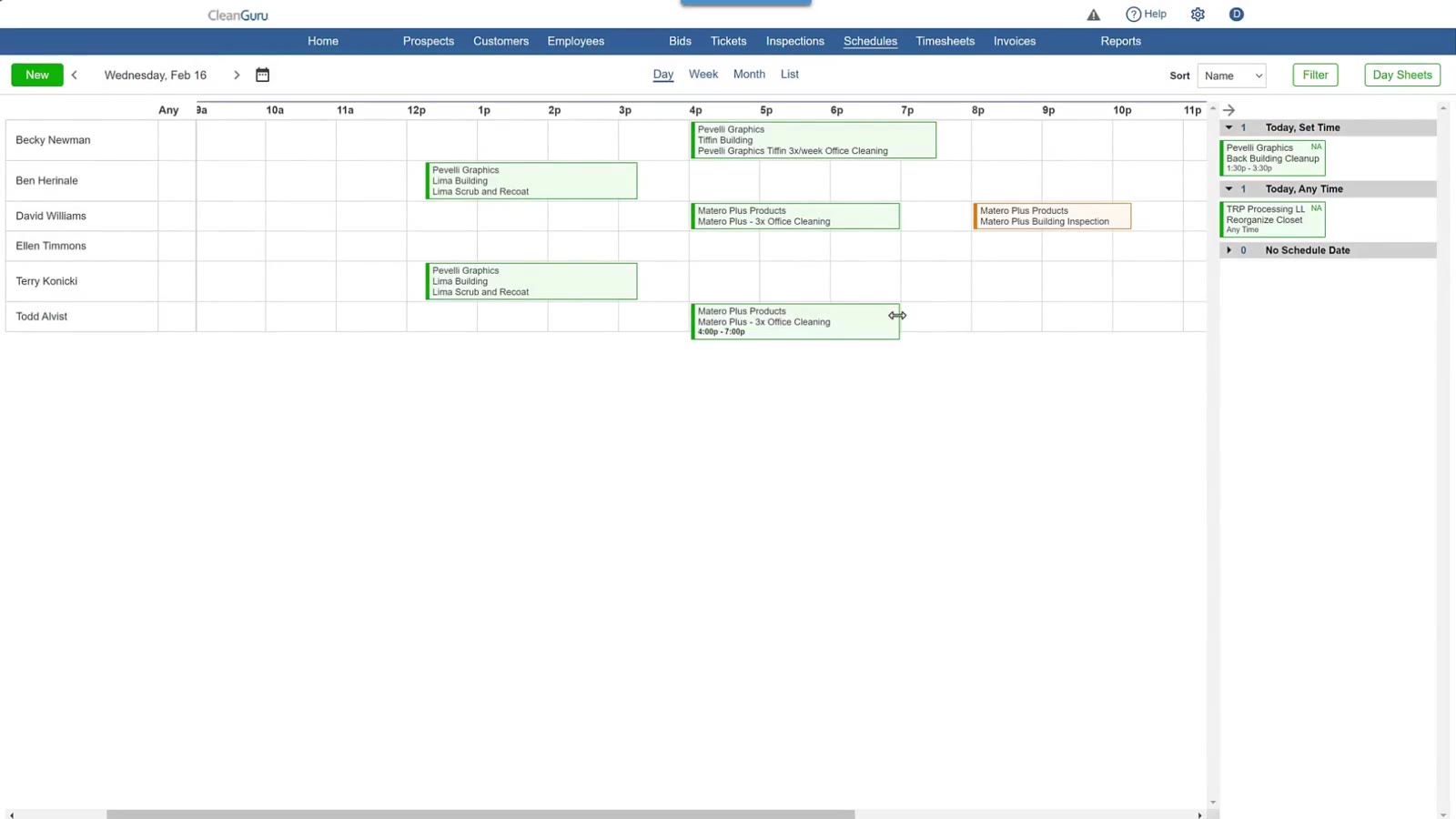Click the horizontal timeline scrollbar thumb
Image resolution: width=1456 pixels, height=819 pixels.
click(480, 814)
